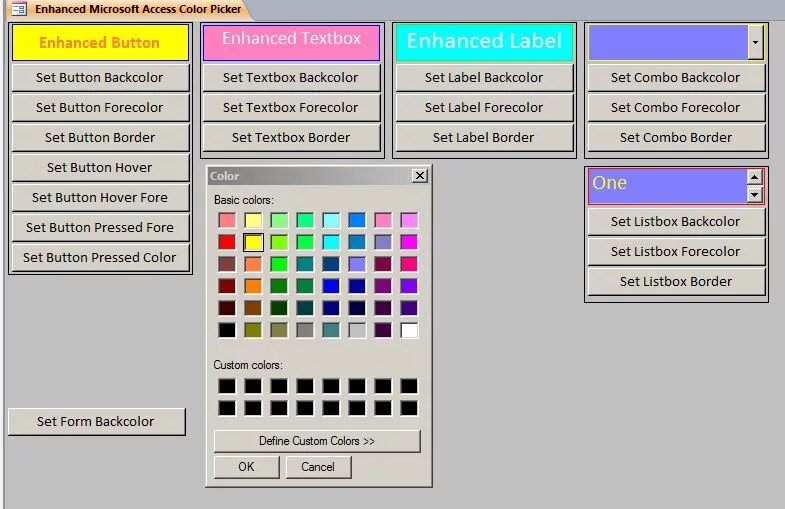
Task: Pick the orange swatch in fourth row
Action: [x=253, y=286]
